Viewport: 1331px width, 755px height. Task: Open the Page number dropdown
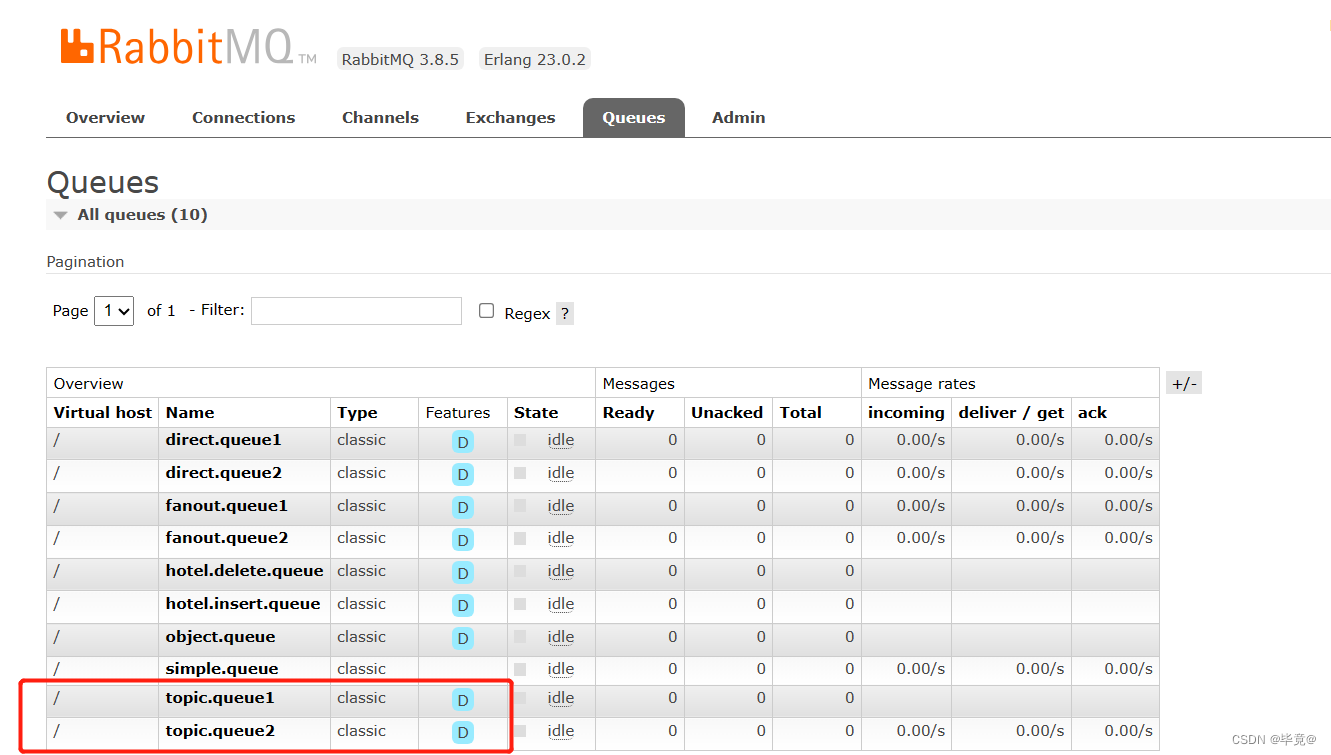click(x=114, y=311)
